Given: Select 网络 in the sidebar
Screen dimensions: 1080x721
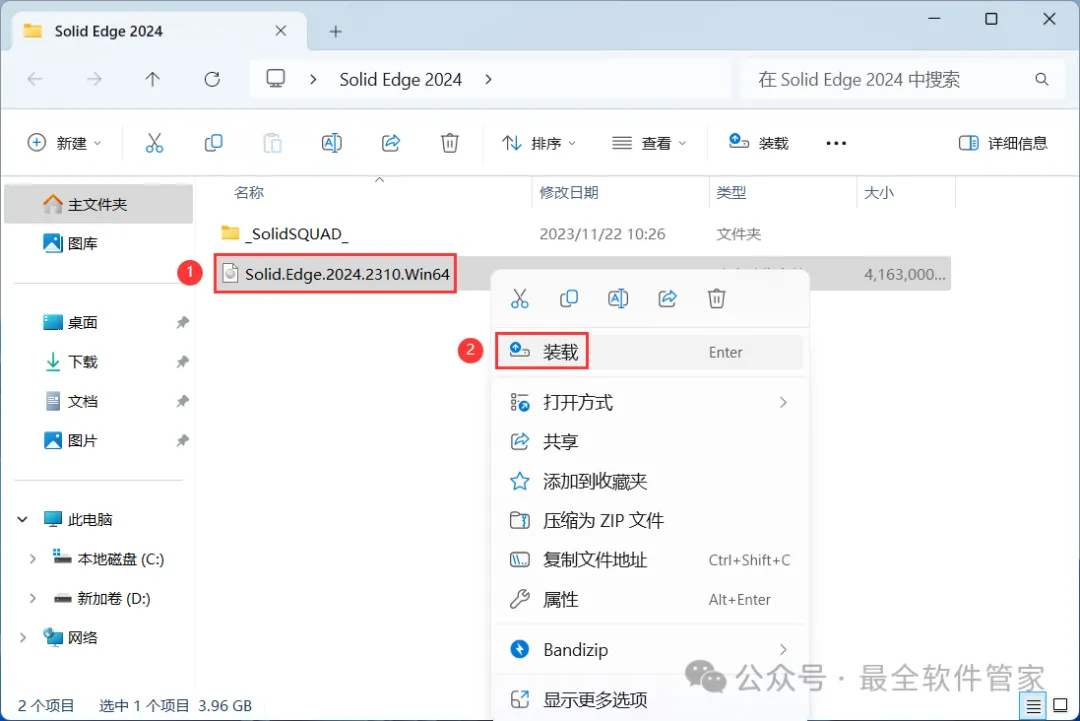Looking at the screenshot, I should pyautogui.click(x=70, y=638).
